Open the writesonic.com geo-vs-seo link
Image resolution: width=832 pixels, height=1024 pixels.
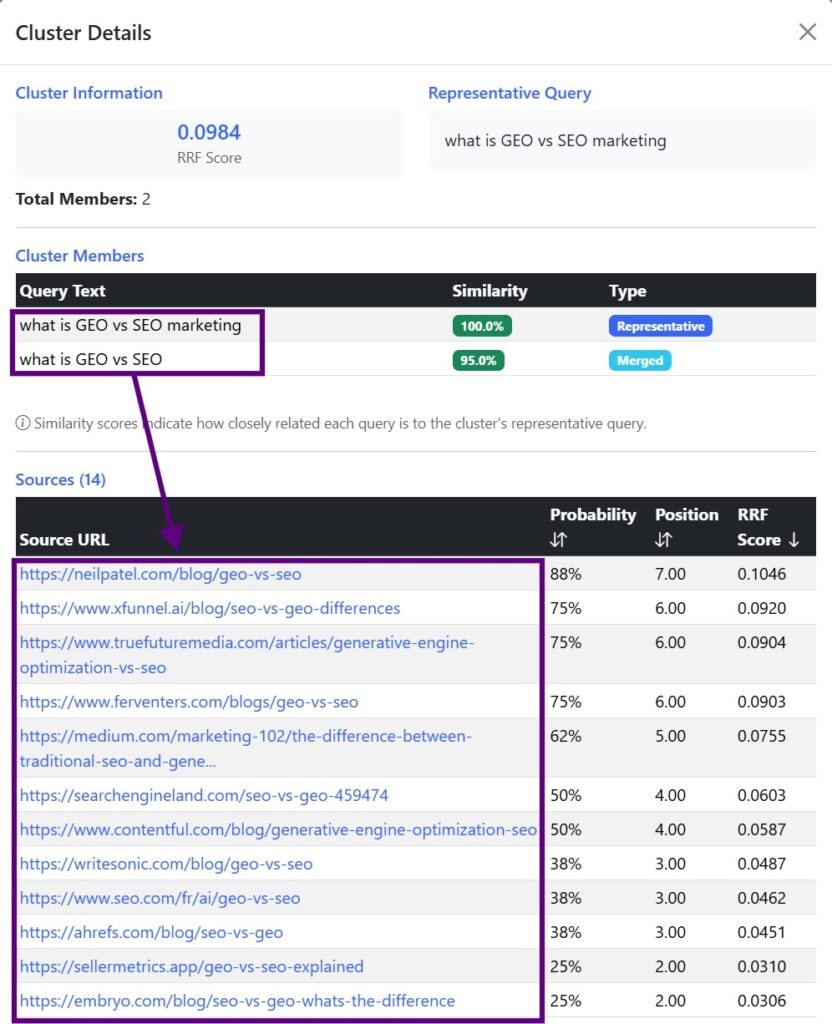(x=166, y=864)
